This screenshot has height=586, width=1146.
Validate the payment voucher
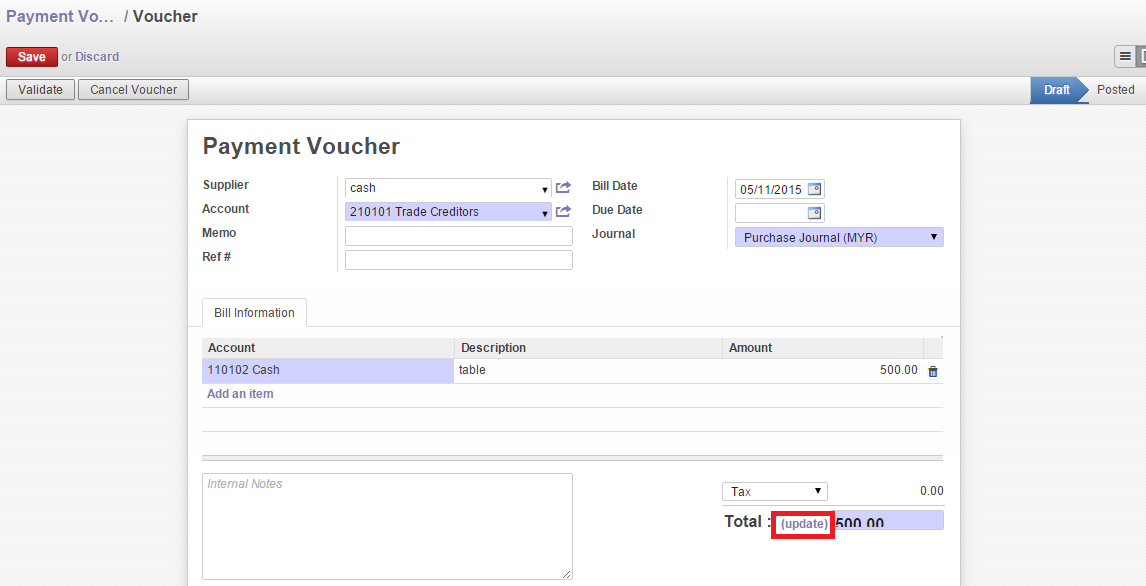click(x=39, y=89)
